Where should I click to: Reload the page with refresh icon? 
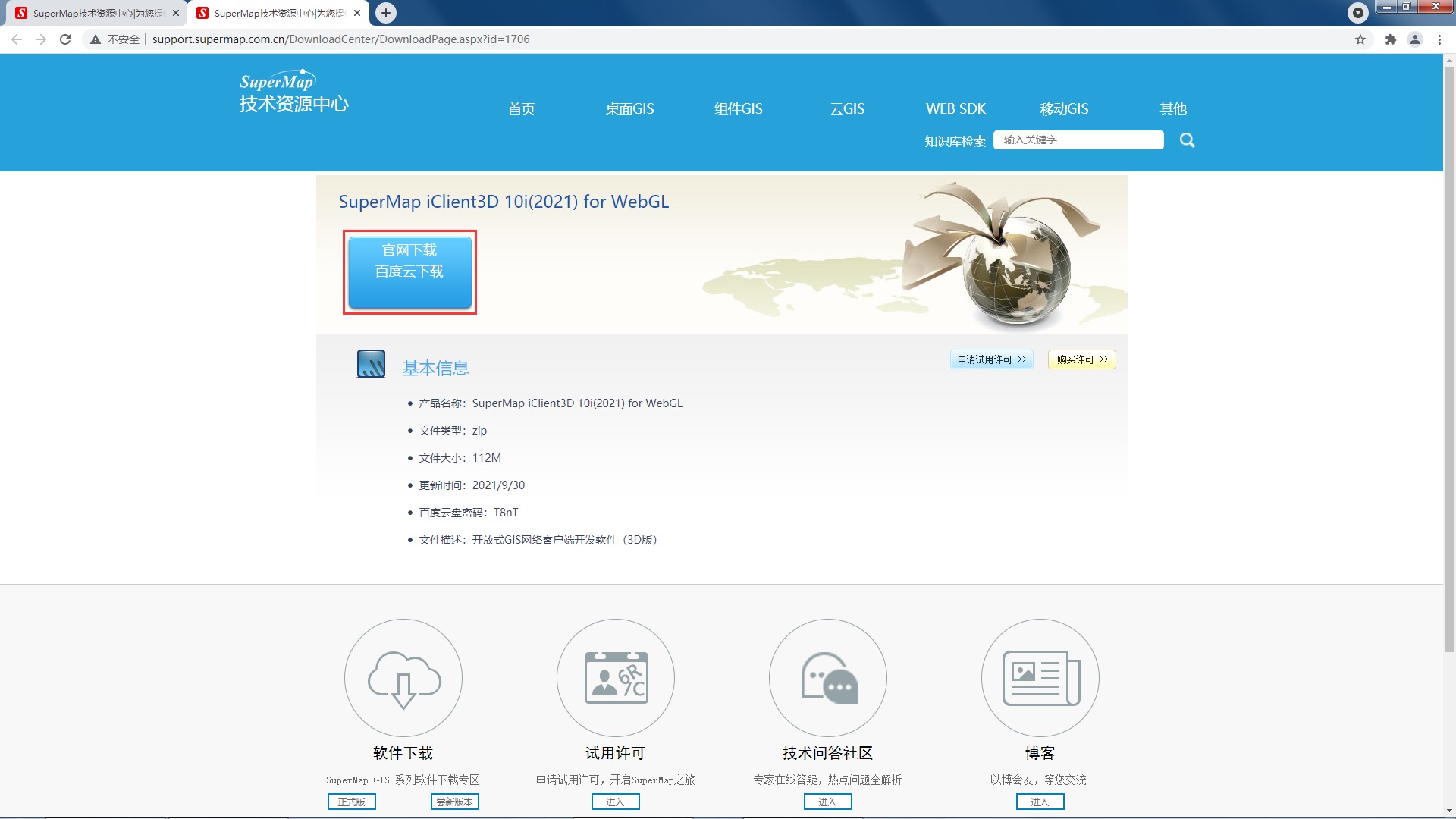pyautogui.click(x=65, y=39)
